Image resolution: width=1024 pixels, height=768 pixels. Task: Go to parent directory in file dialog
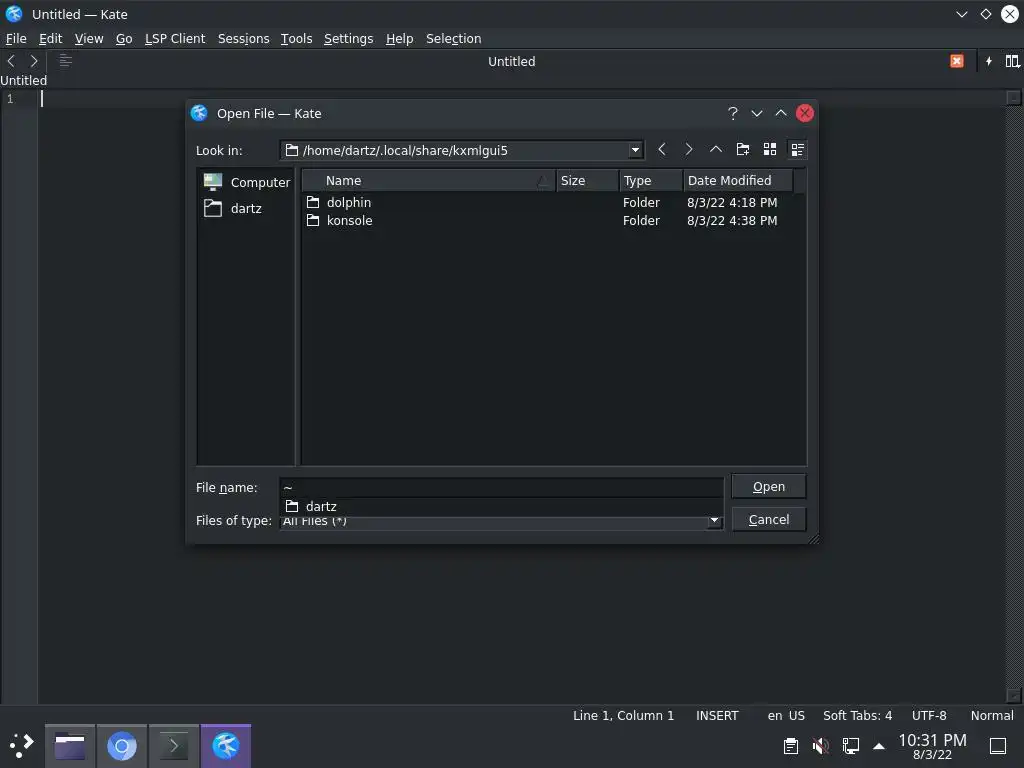click(716, 150)
